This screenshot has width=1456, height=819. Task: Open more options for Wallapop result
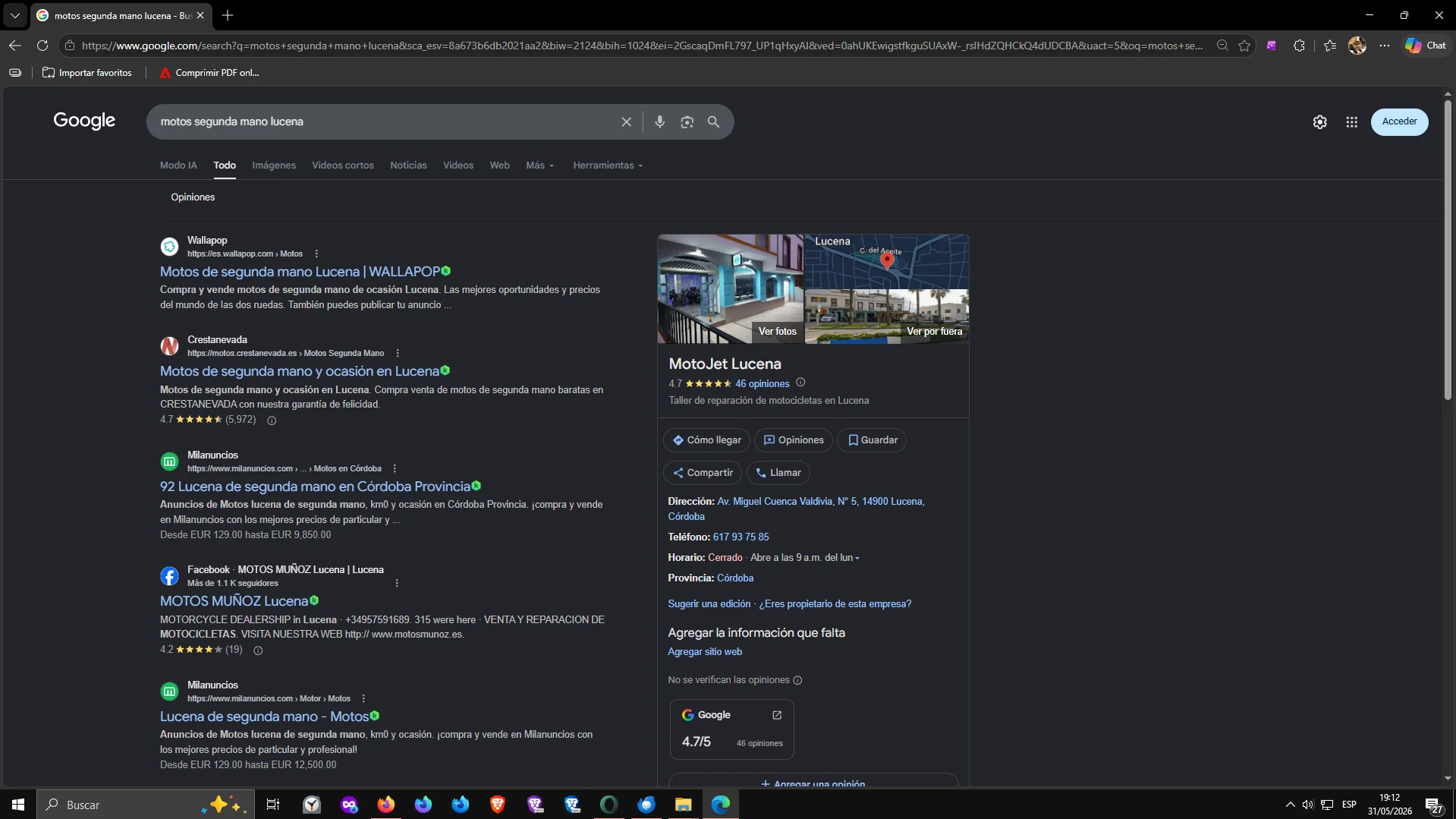click(x=316, y=254)
